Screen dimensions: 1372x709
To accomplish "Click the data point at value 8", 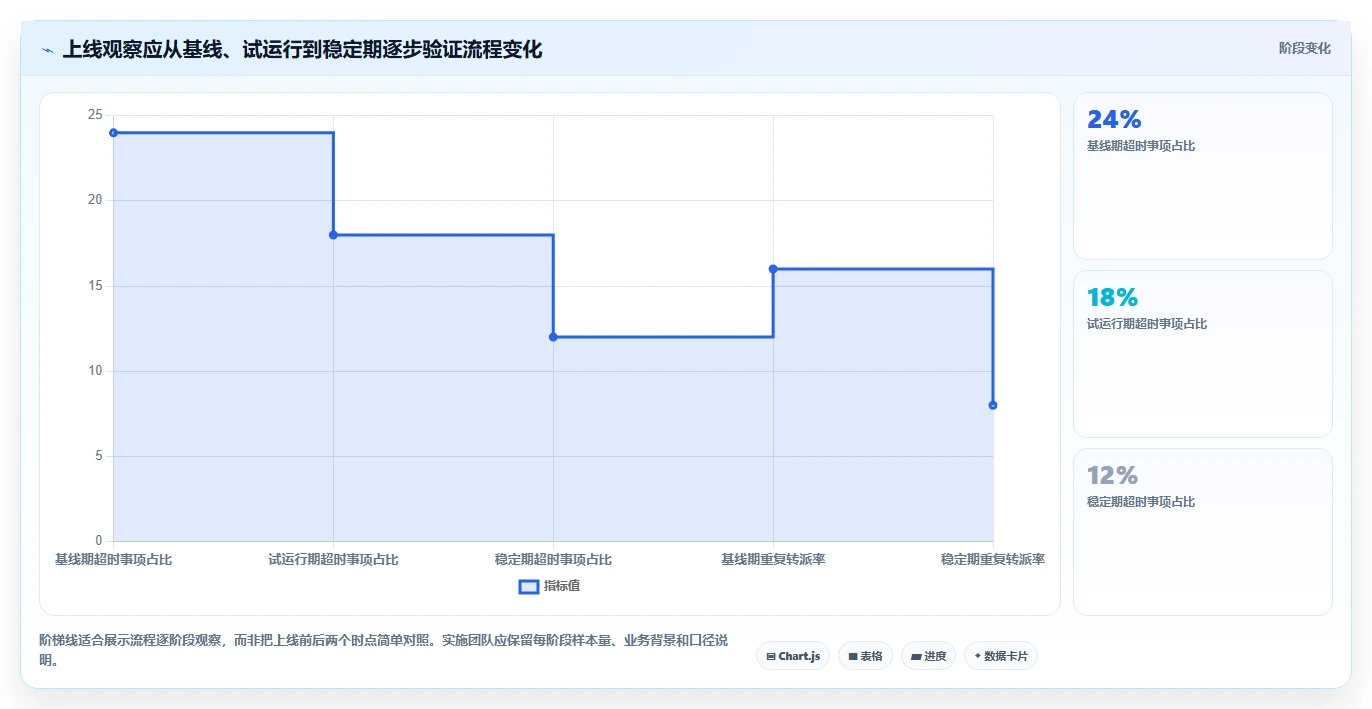I will 993,405.
